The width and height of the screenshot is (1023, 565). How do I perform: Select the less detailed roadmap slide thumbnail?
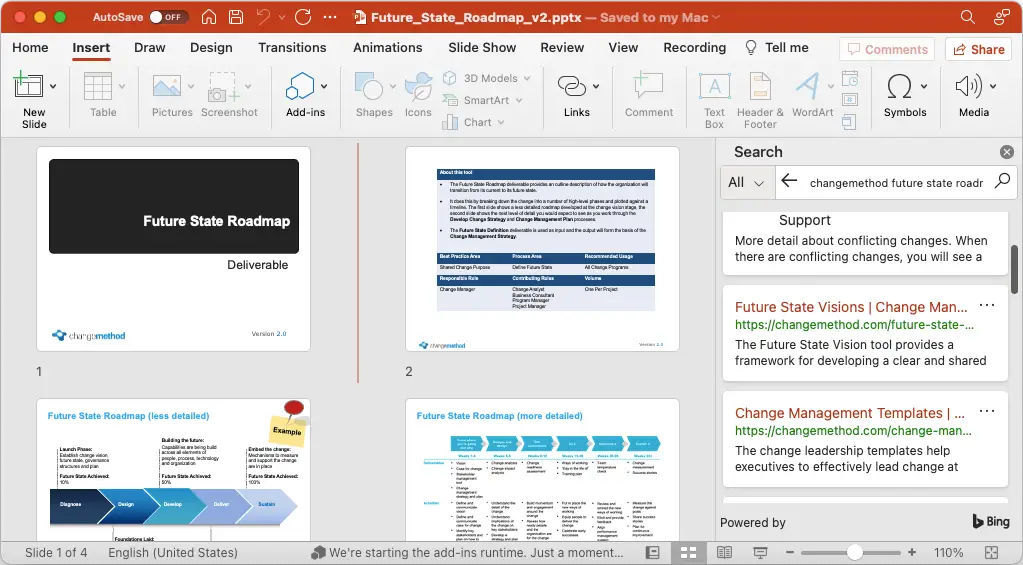point(173,470)
